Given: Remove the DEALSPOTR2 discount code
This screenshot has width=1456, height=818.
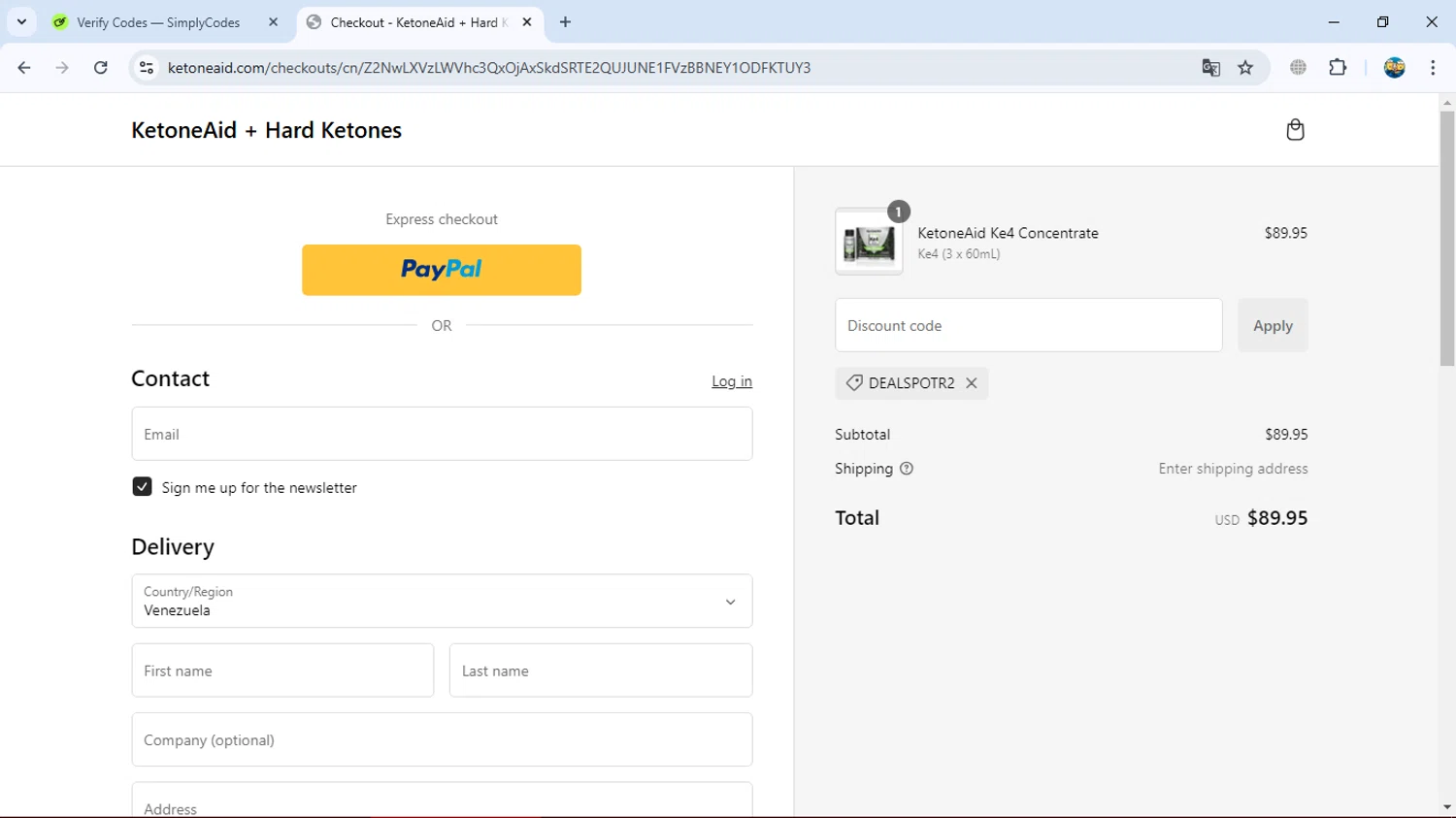Looking at the screenshot, I should point(972,383).
